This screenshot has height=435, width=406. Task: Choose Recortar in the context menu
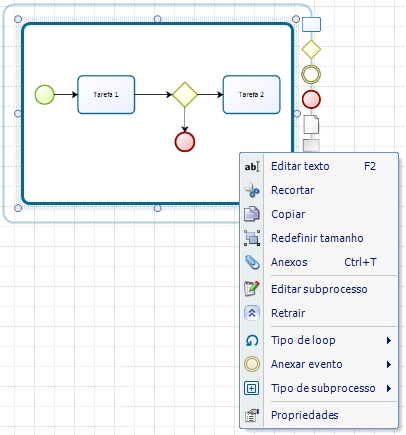[x=319, y=190]
